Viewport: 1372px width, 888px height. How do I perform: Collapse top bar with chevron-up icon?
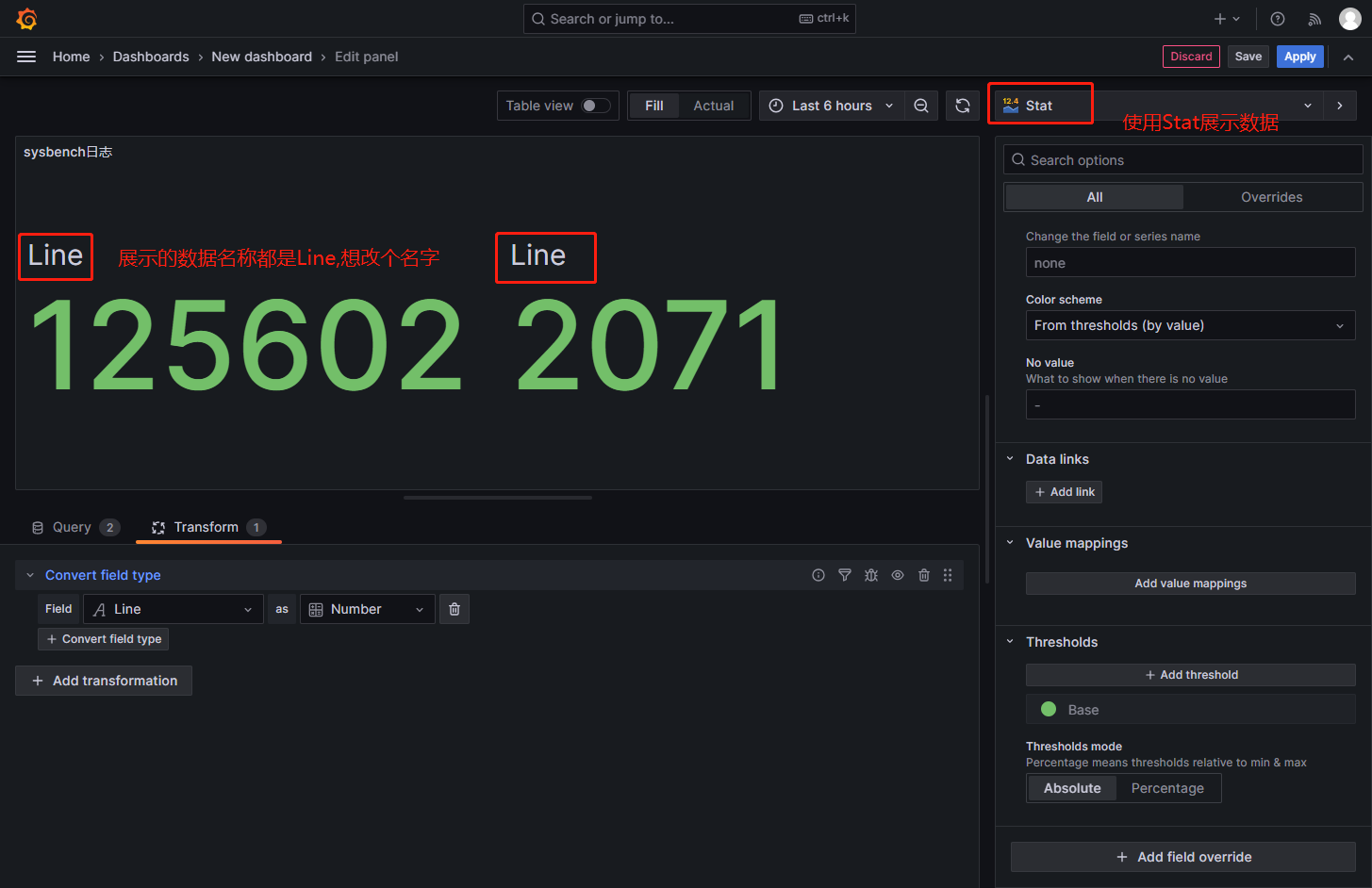(1348, 57)
